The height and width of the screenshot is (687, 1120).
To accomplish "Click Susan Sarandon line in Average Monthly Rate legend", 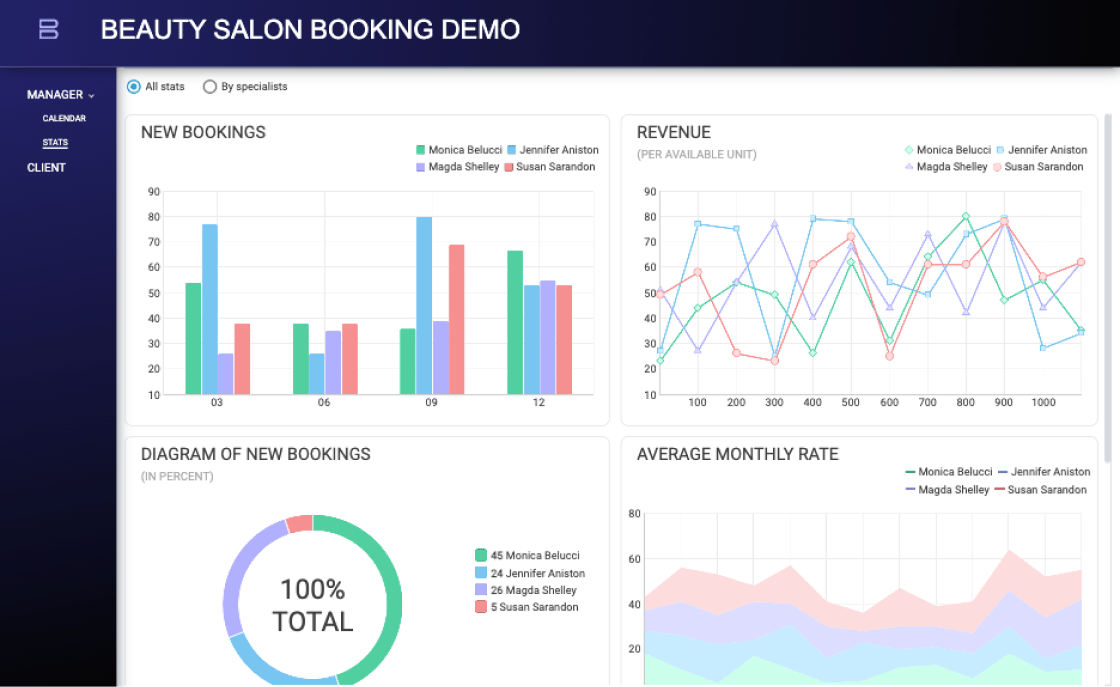I will pyautogui.click(x=1001, y=490).
